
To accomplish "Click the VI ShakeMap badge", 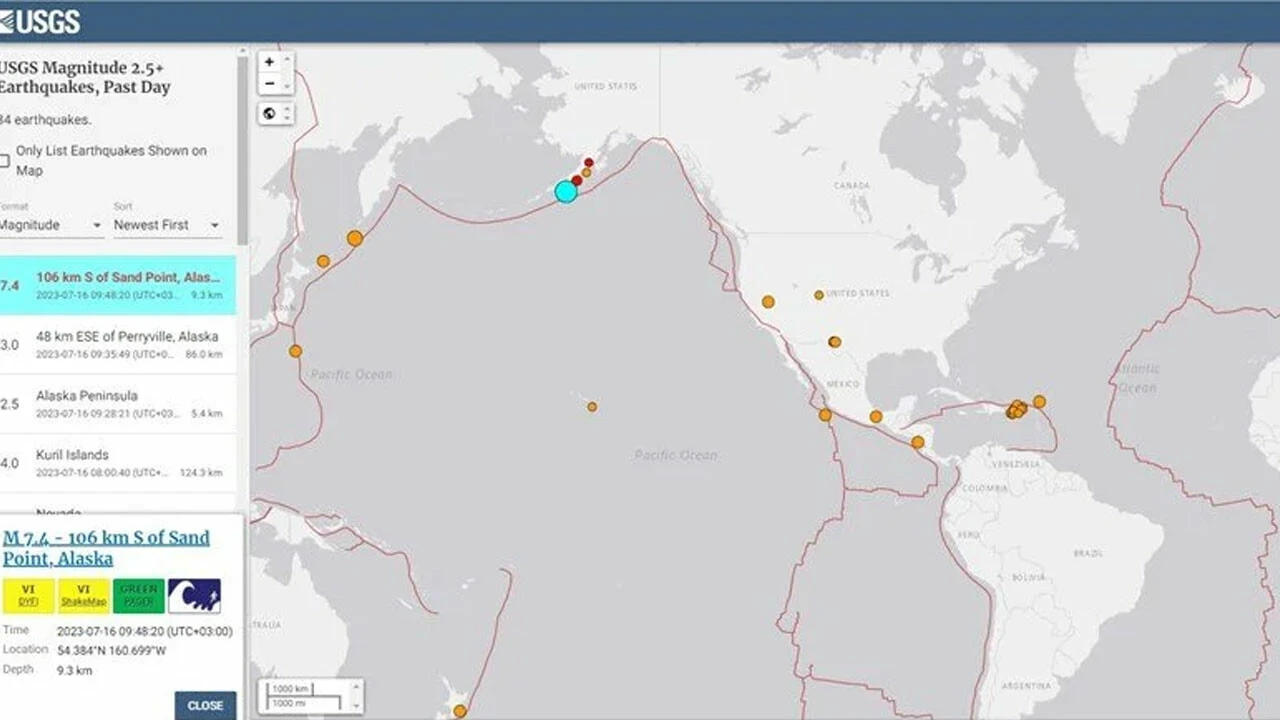I will coord(86,592).
